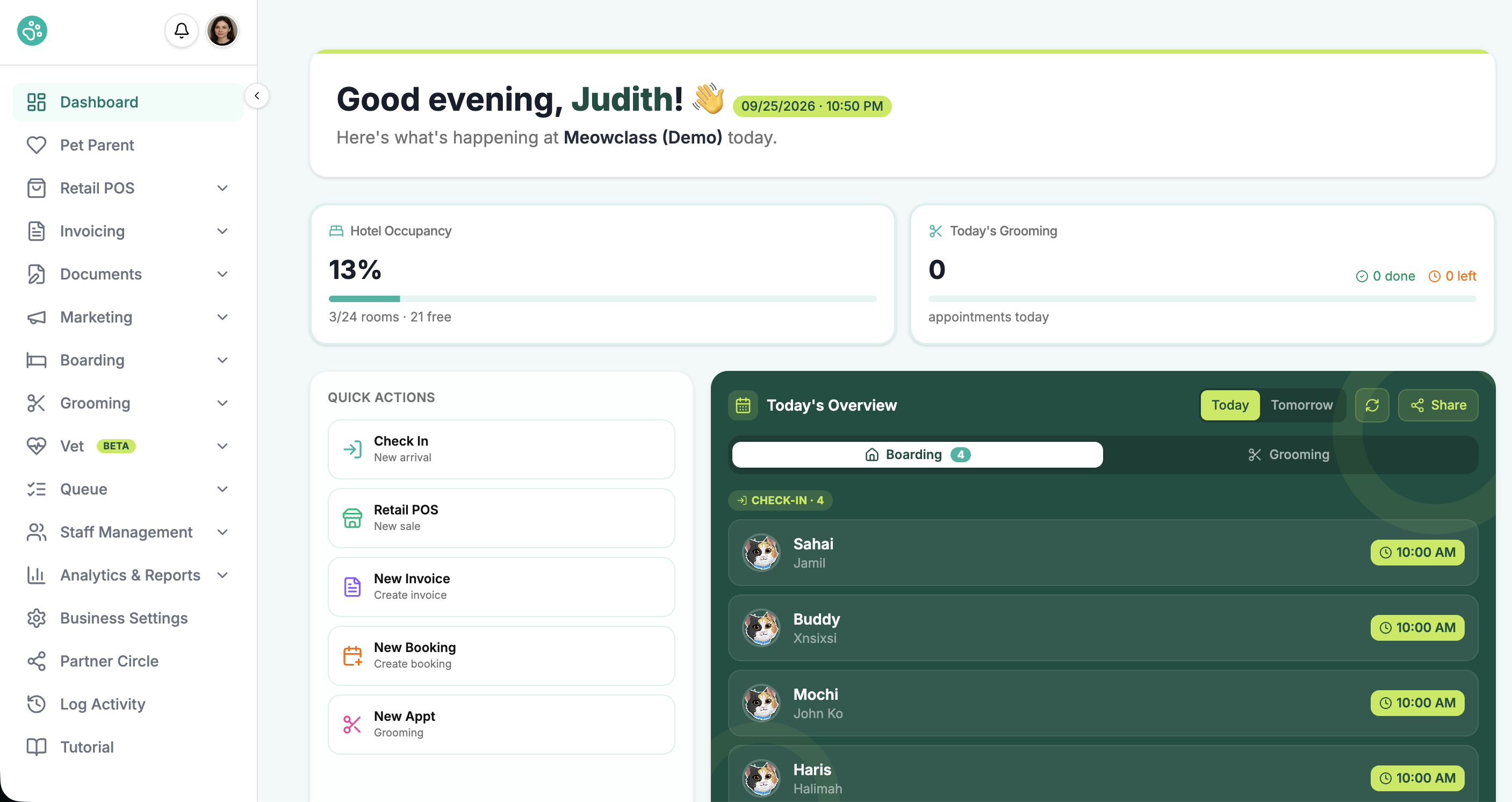1512x802 pixels.
Task: Expand the Queue submenu chevron
Action: [x=222, y=489]
